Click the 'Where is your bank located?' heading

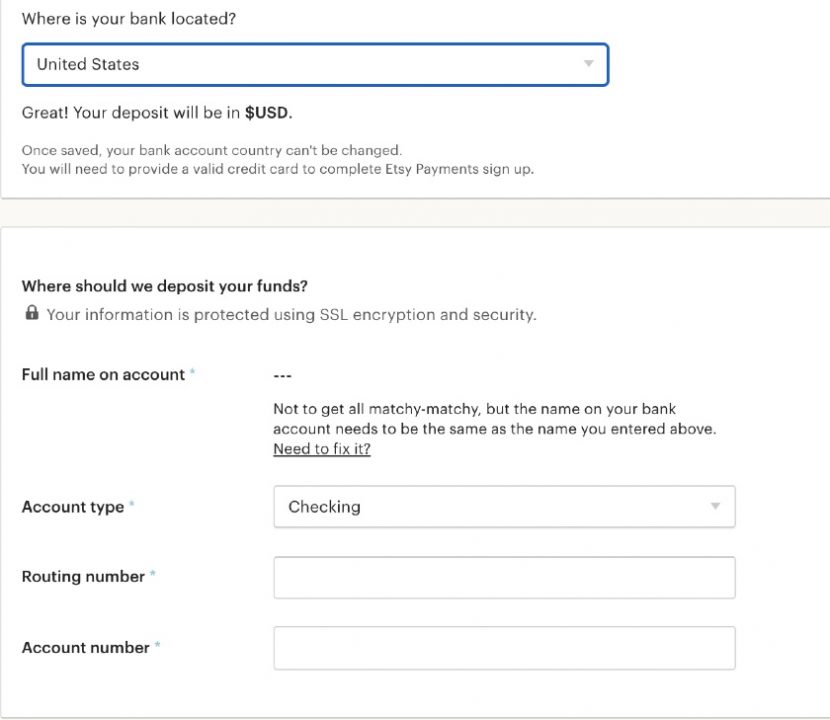128,19
